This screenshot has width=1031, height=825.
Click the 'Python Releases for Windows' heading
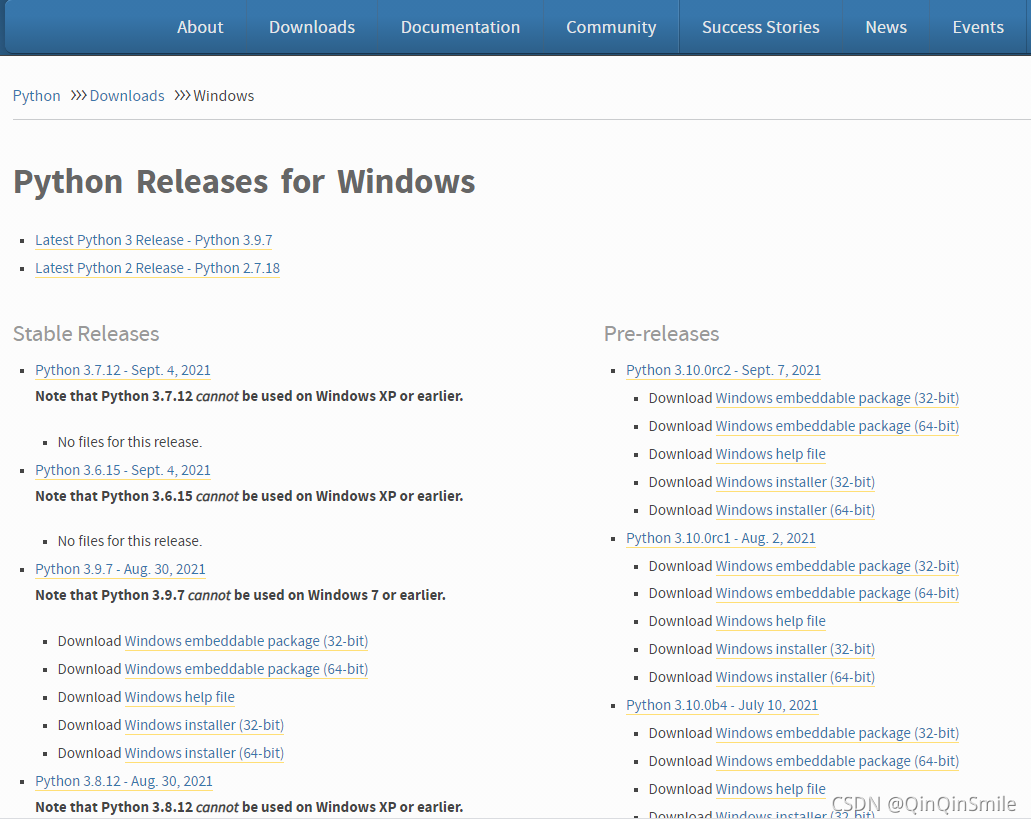244,182
